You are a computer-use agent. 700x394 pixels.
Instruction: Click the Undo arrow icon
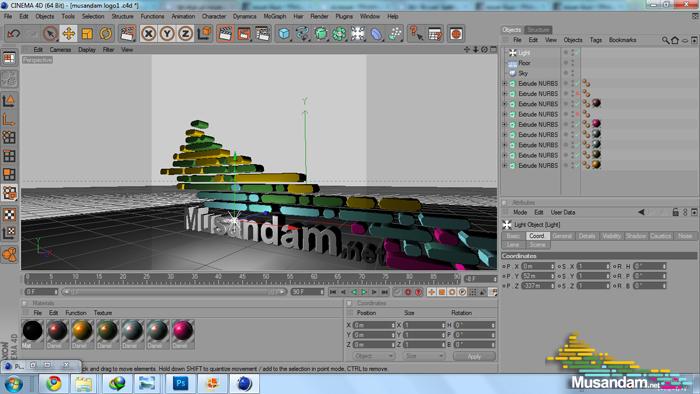coord(14,33)
